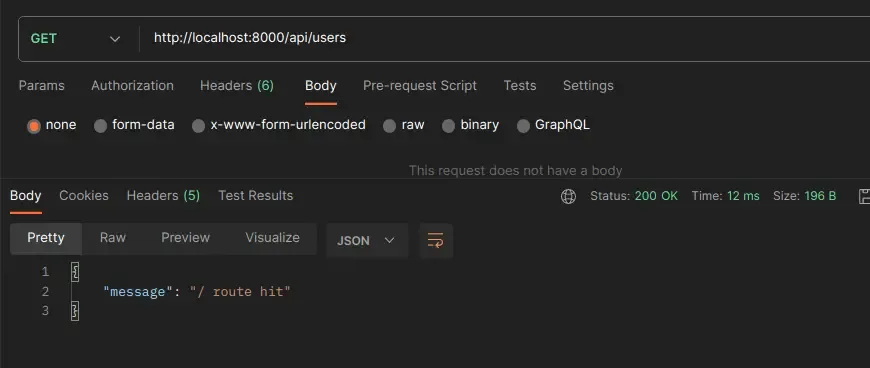Open the Authorization tab
The image size is (870, 368).
tap(133, 85)
